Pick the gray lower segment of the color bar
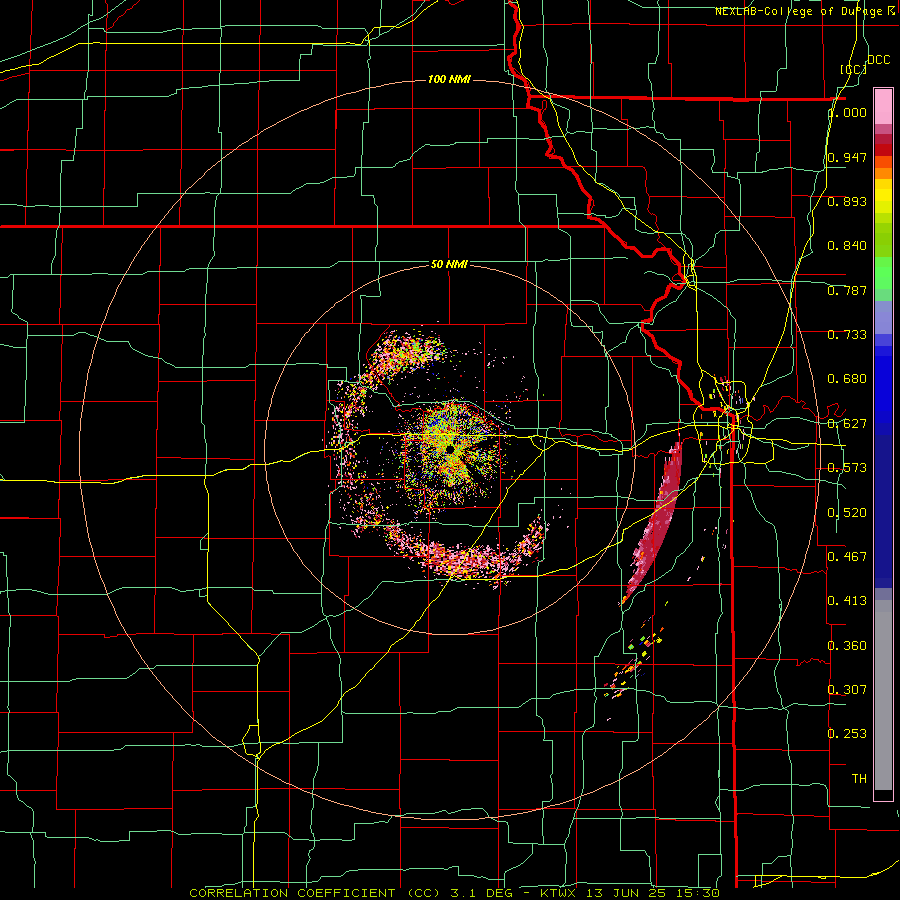This screenshot has width=900, height=900. click(x=883, y=695)
